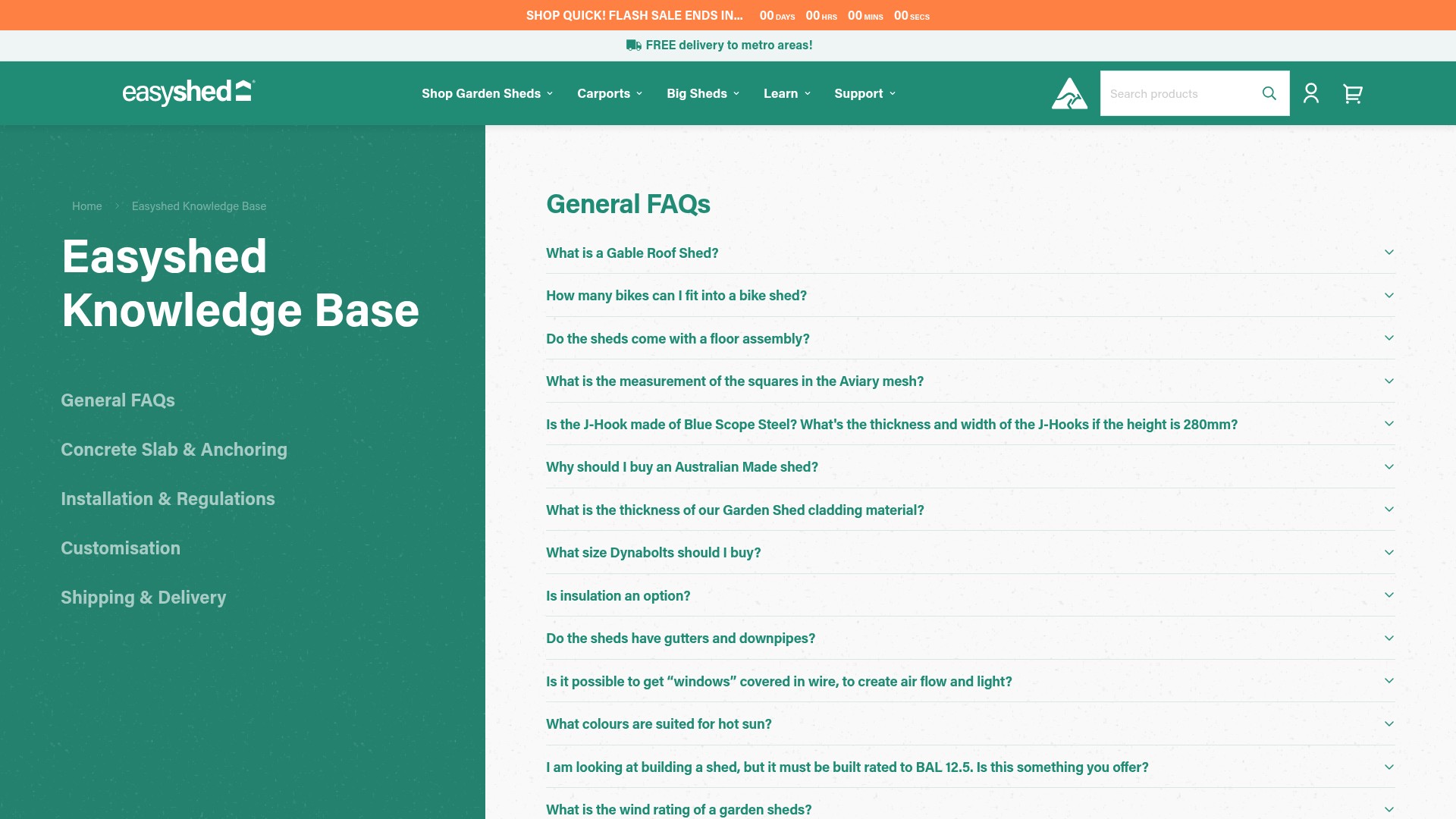Expand chevron for Aviary mesh question

(x=1389, y=381)
